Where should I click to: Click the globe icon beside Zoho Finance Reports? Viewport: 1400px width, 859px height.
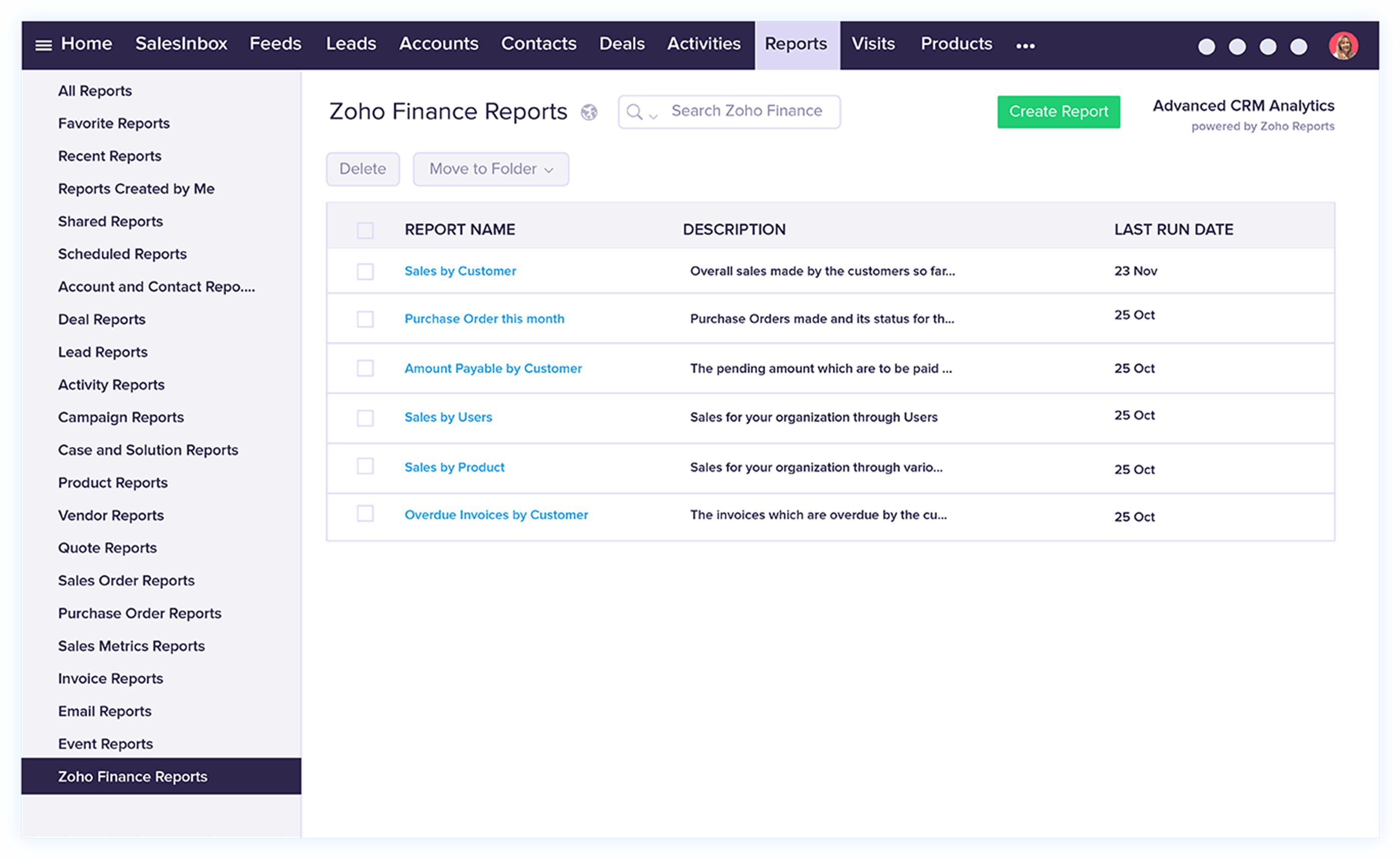589,112
